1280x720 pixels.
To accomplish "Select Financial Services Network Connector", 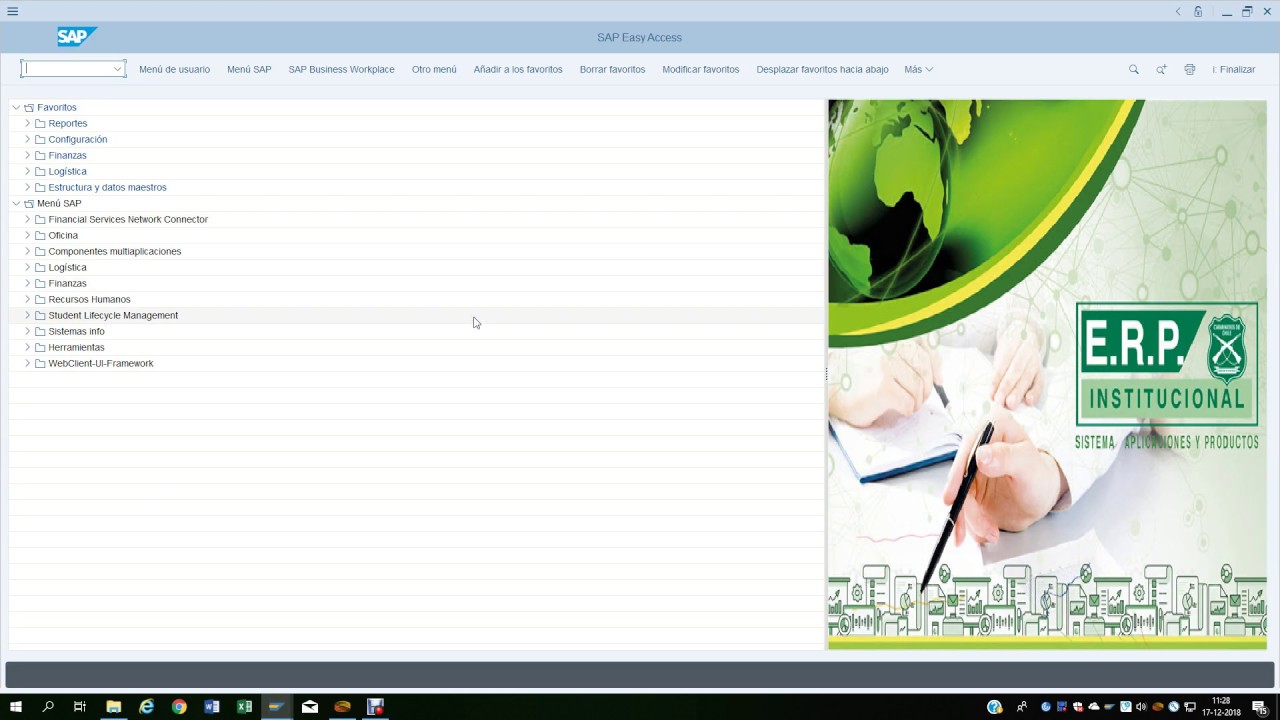I will 128,219.
